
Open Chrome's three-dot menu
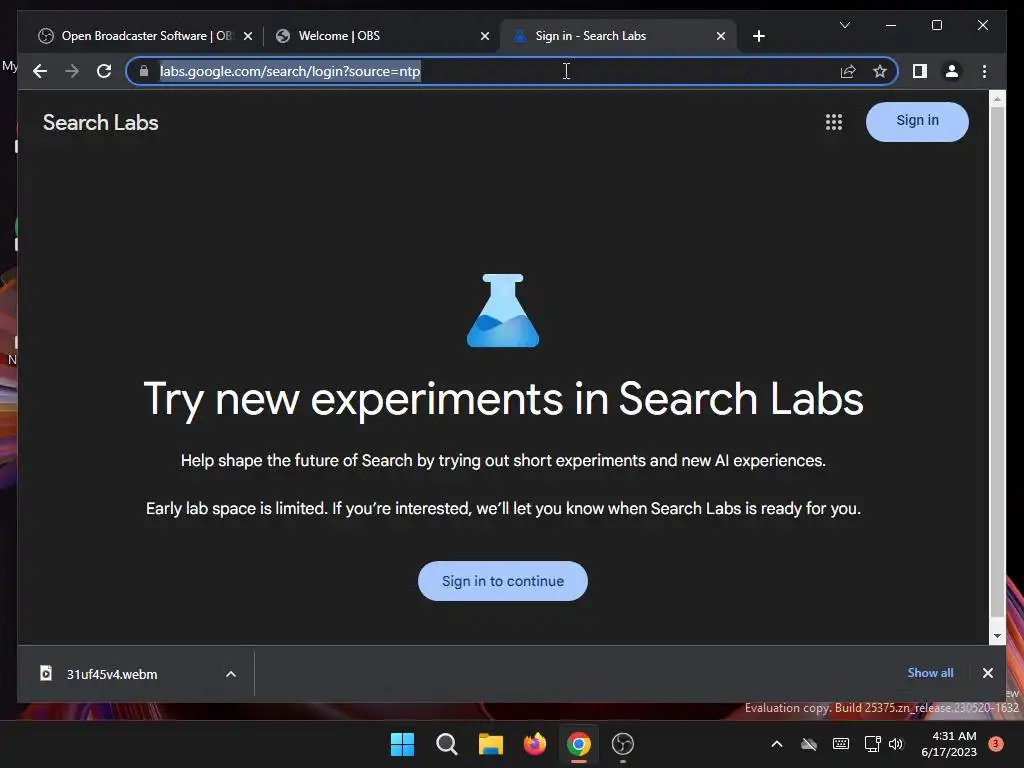click(984, 71)
